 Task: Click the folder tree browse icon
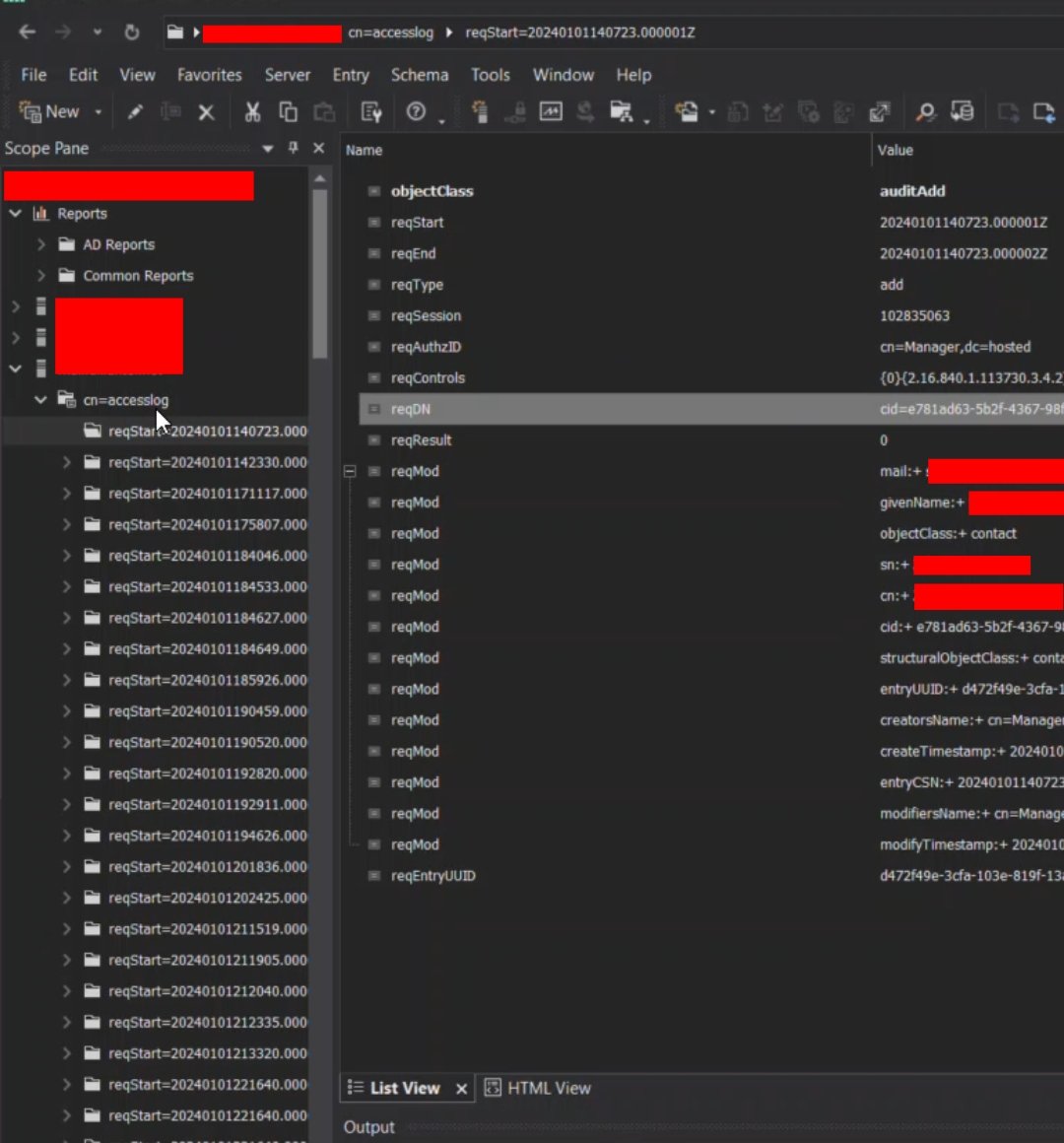click(x=621, y=111)
